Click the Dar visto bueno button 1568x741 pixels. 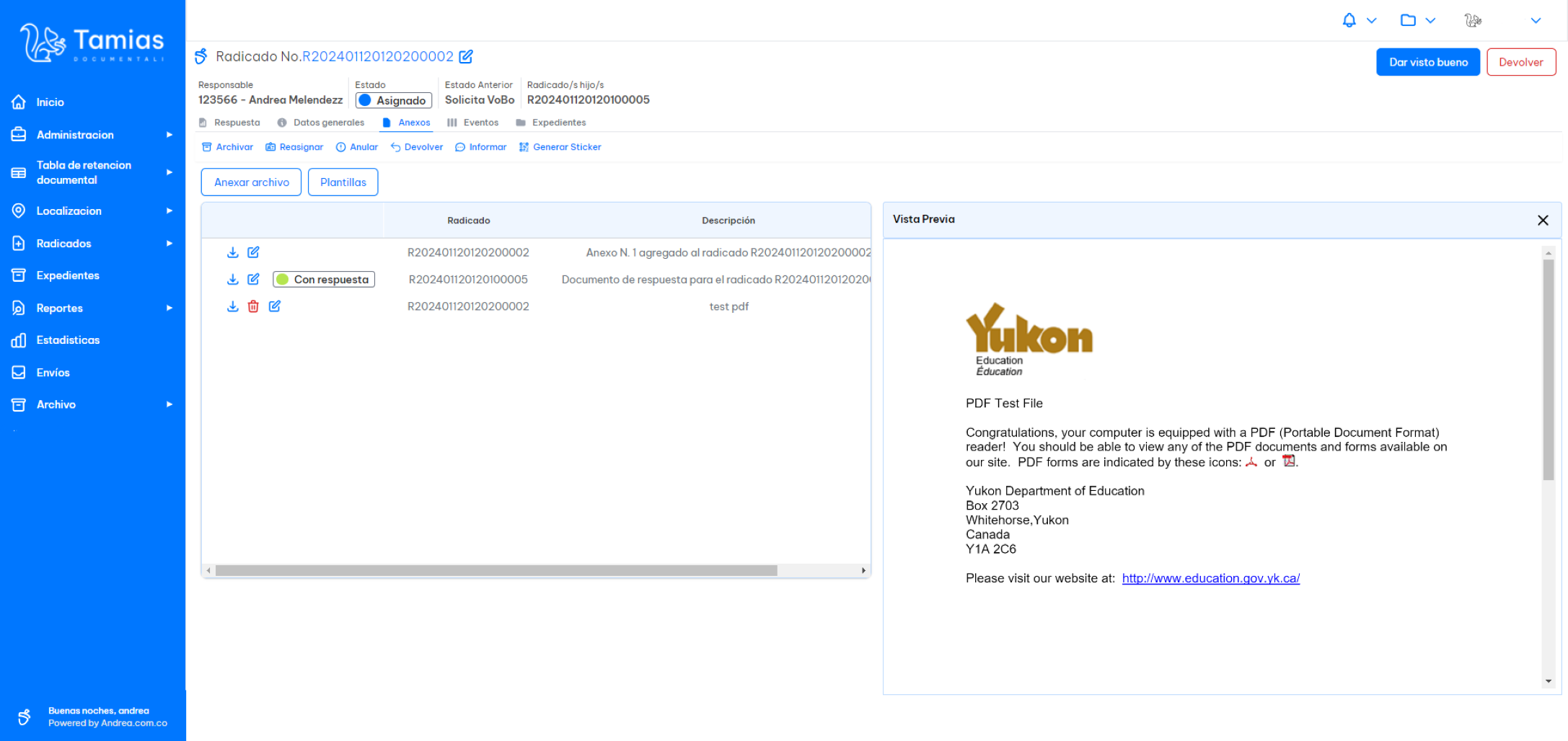[x=1427, y=62]
